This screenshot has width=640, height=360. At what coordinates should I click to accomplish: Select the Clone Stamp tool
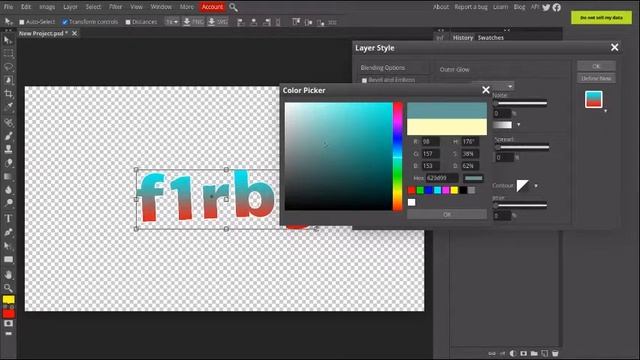[x=8, y=149]
